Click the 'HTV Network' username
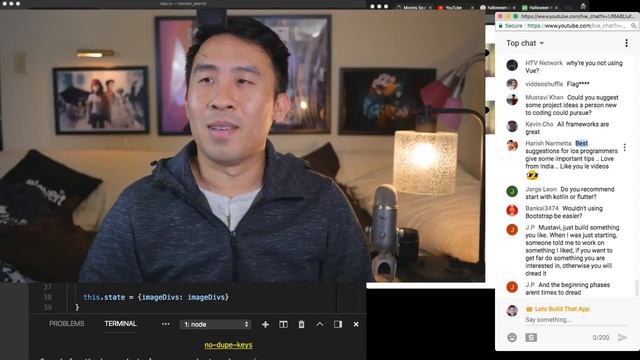Image resolution: width=640 pixels, height=360 pixels. (544, 63)
